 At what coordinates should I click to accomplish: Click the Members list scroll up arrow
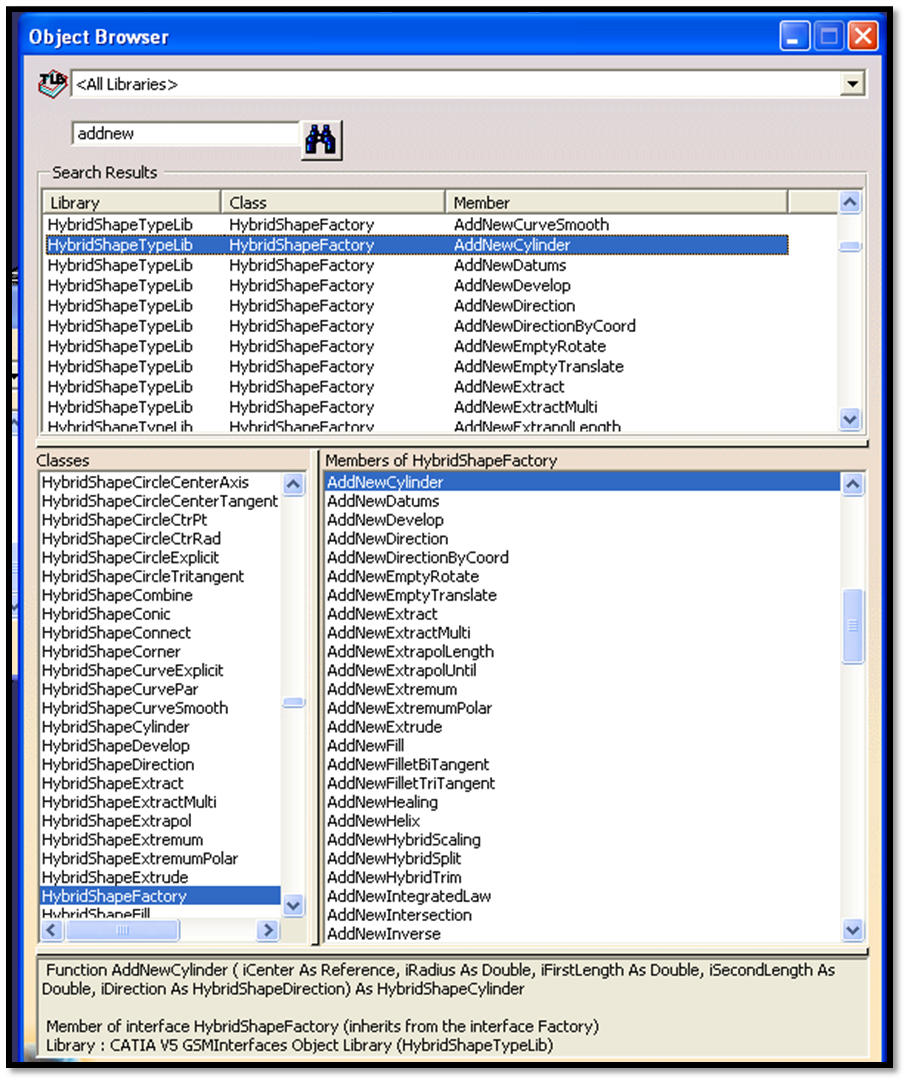[853, 484]
